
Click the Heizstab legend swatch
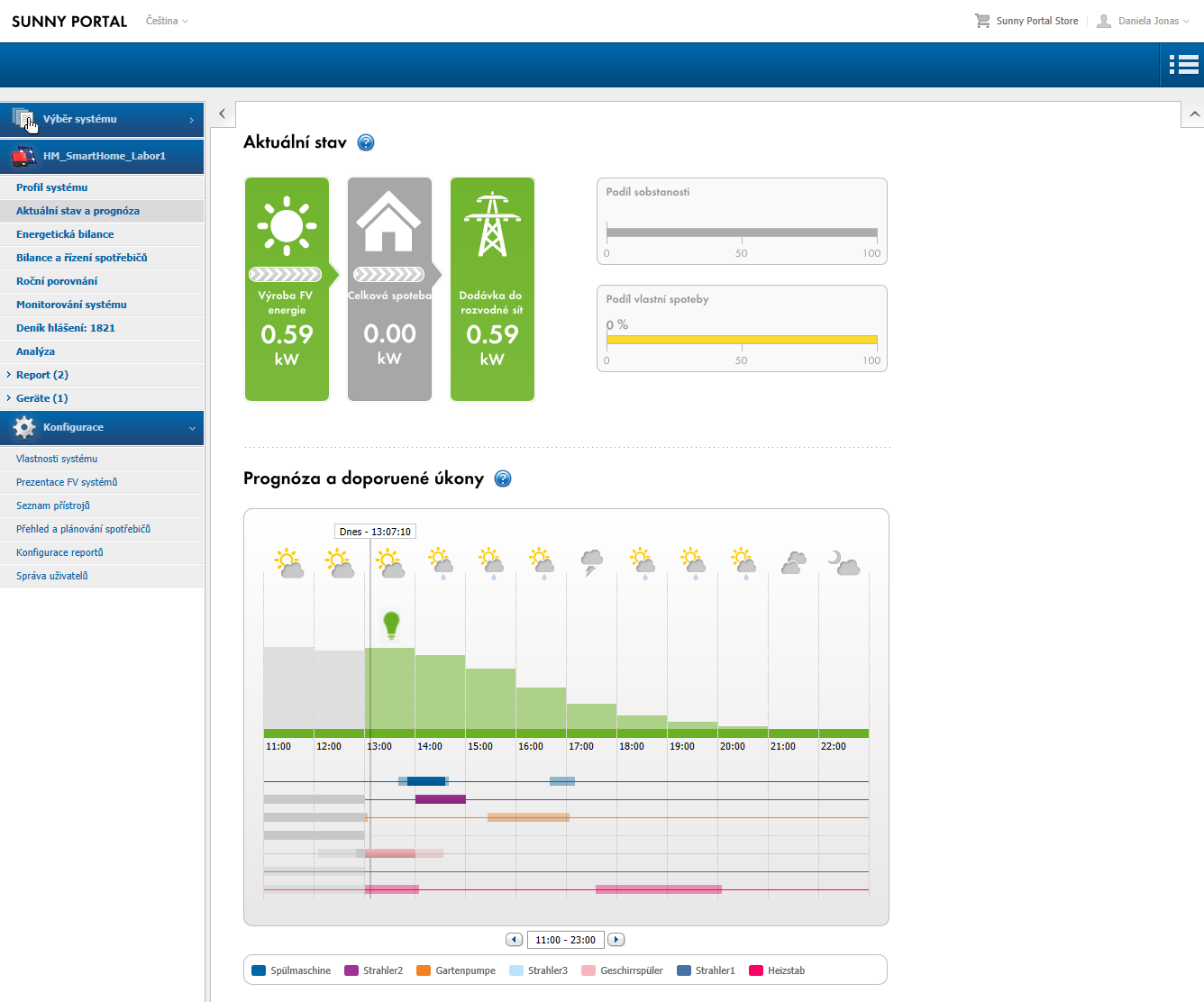pos(756,970)
